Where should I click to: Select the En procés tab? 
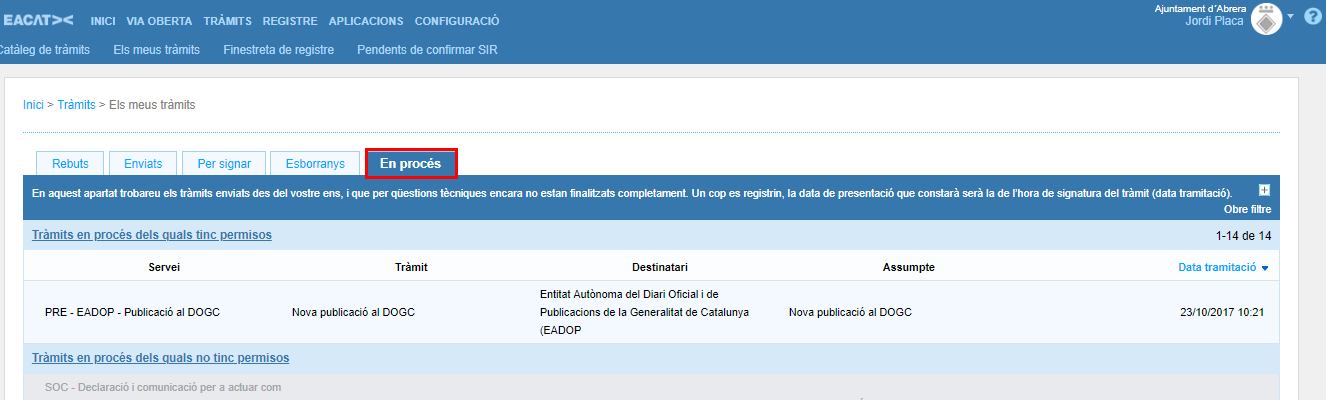click(411, 164)
